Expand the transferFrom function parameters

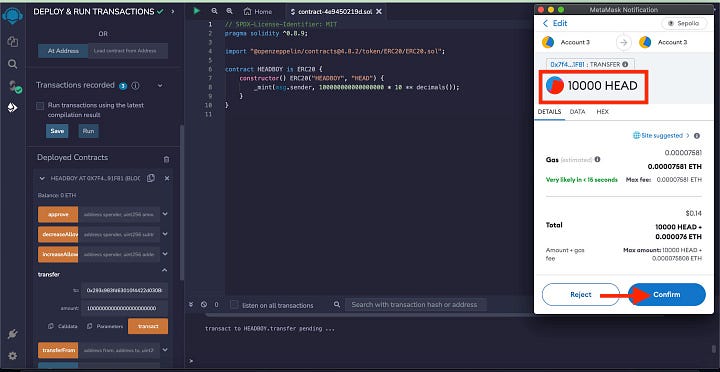pos(165,350)
